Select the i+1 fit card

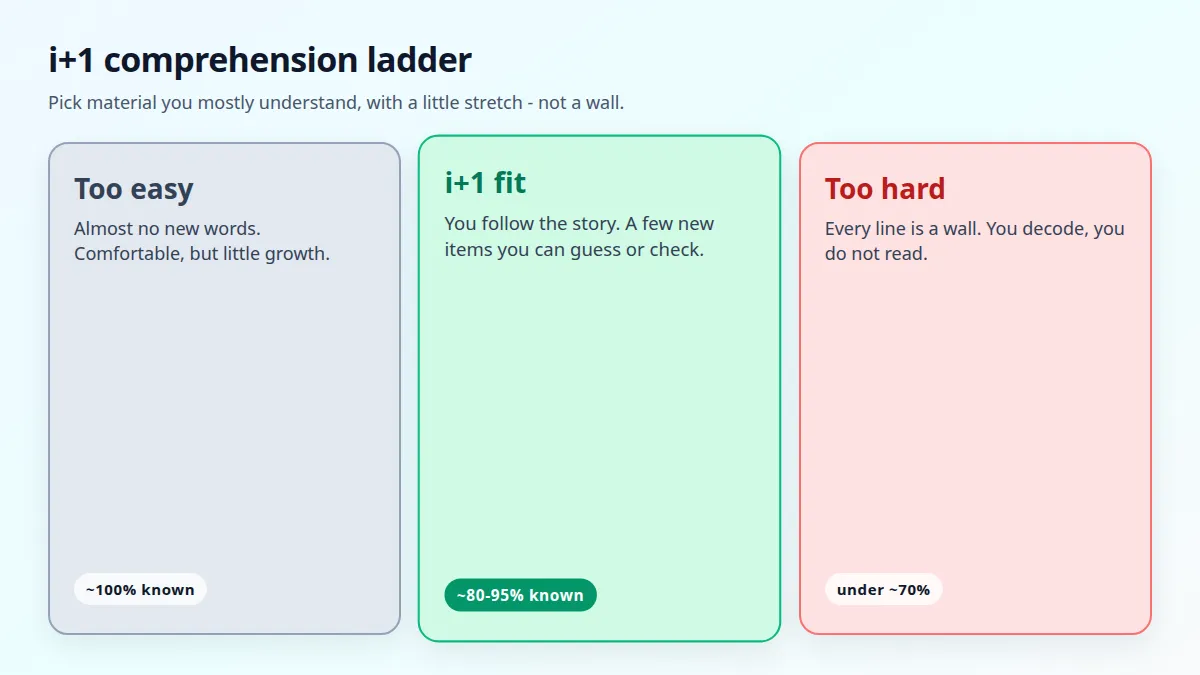tap(599, 388)
